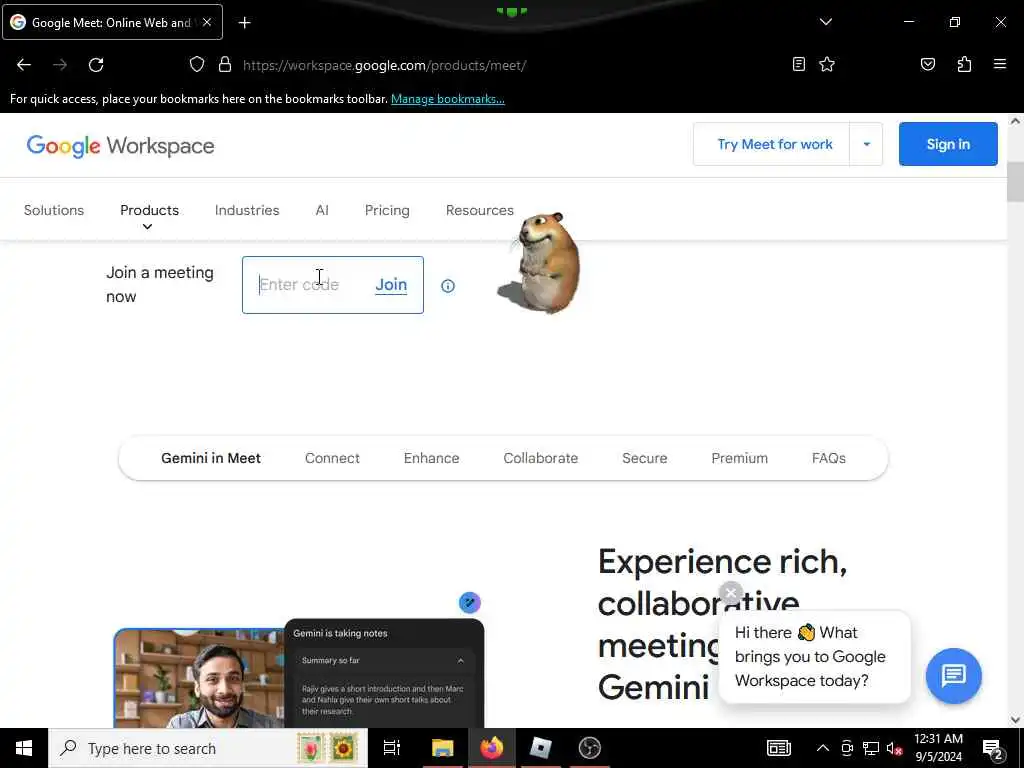1024x768 pixels.
Task: Open the Roblox taskbar icon
Action: pos(541,748)
